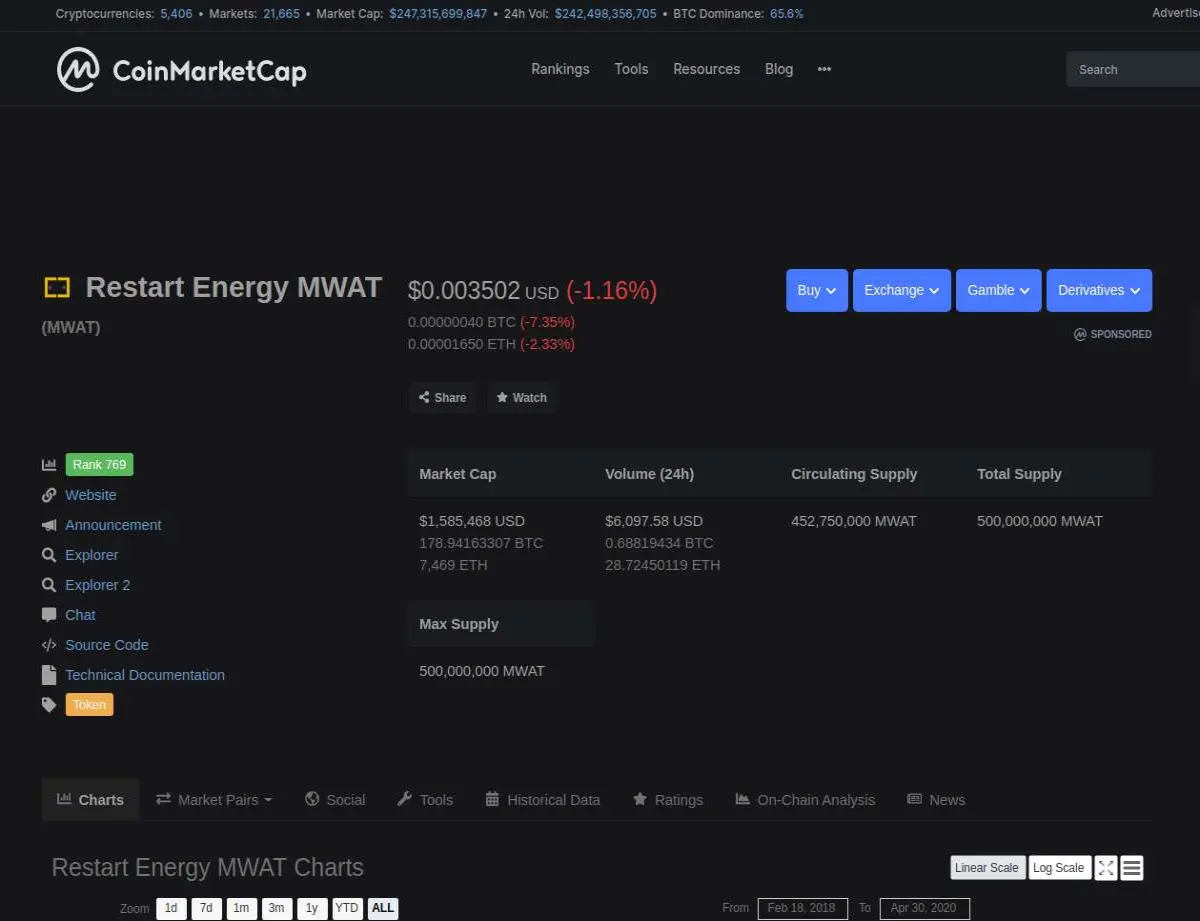Set chart zoom to ALL
Image resolution: width=1200 pixels, height=921 pixels.
[383, 908]
